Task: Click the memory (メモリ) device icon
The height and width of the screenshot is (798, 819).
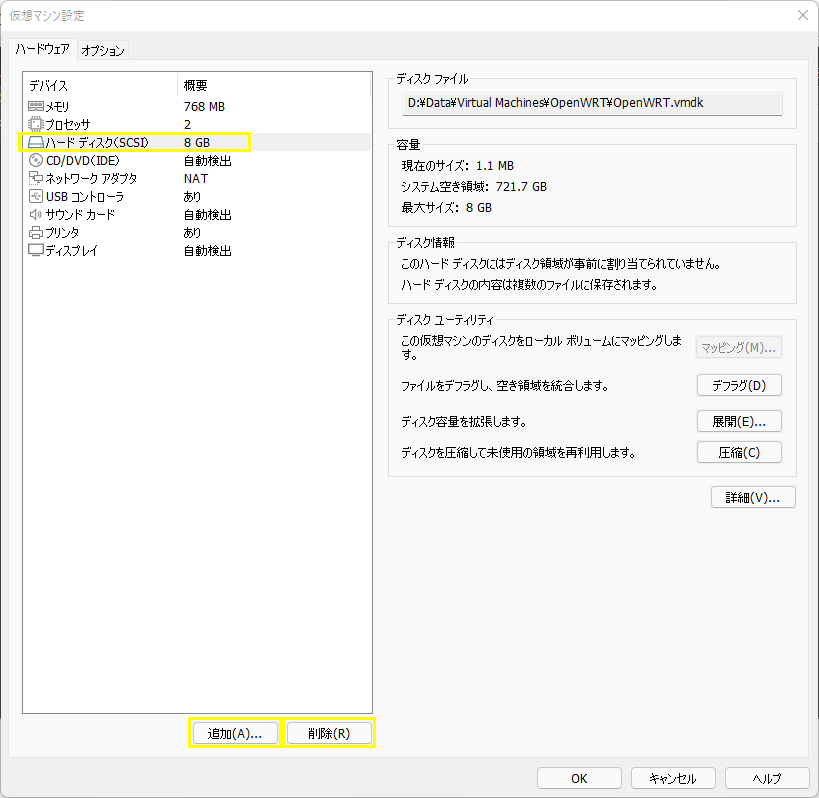Action: pyautogui.click(x=36, y=107)
